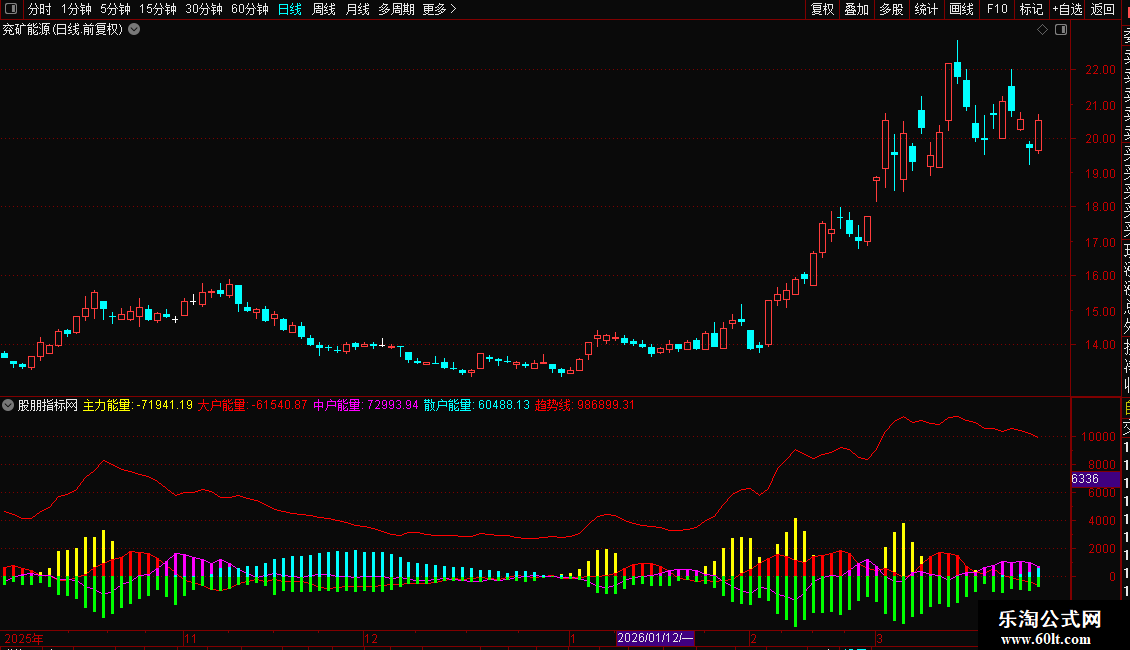Click the 大户能量 indicator value label
The width and height of the screenshot is (1130, 650).
click(x=252, y=405)
